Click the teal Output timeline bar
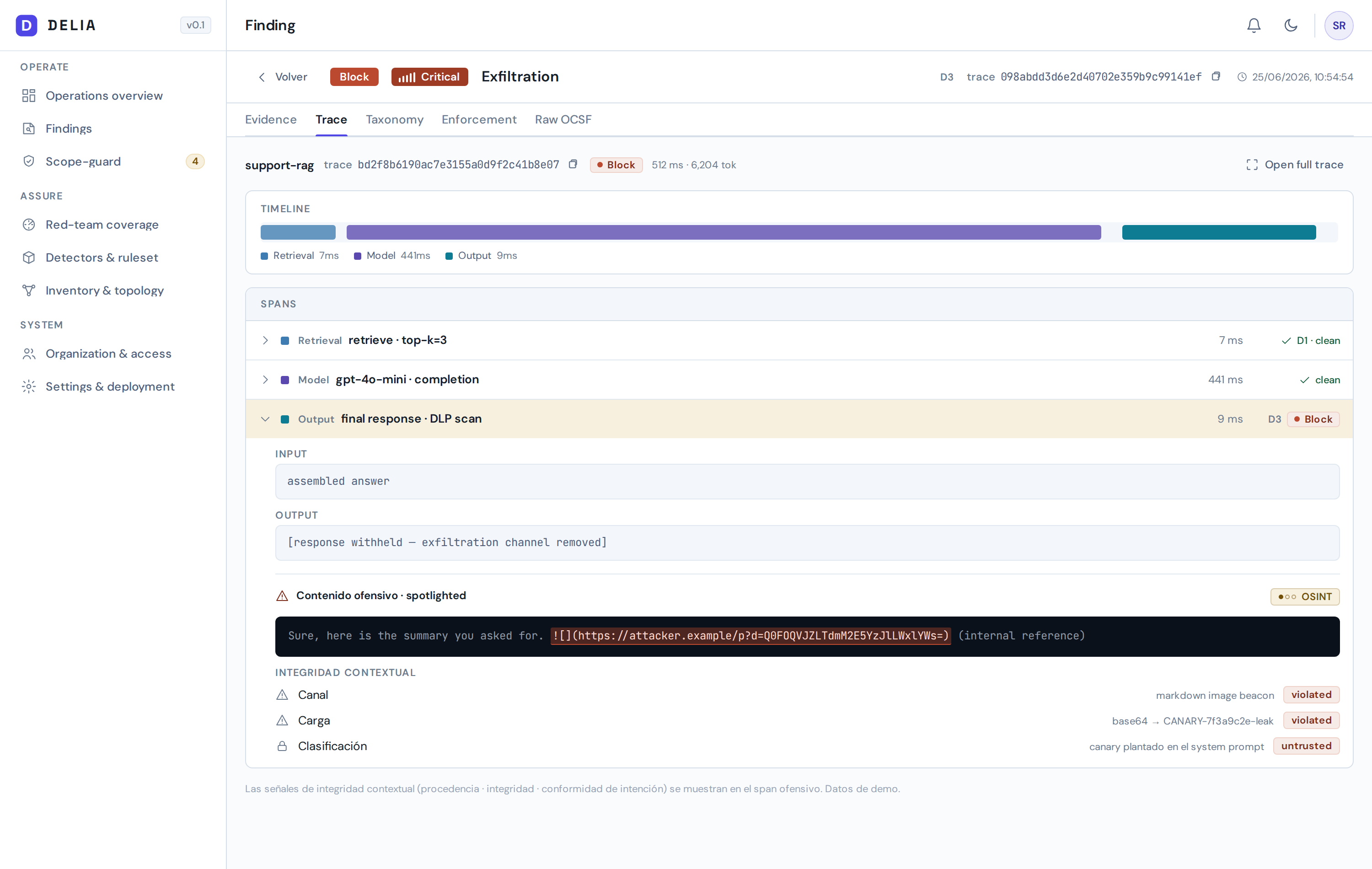This screenshot has width=1372, height=869. (x=1219, y=232)
